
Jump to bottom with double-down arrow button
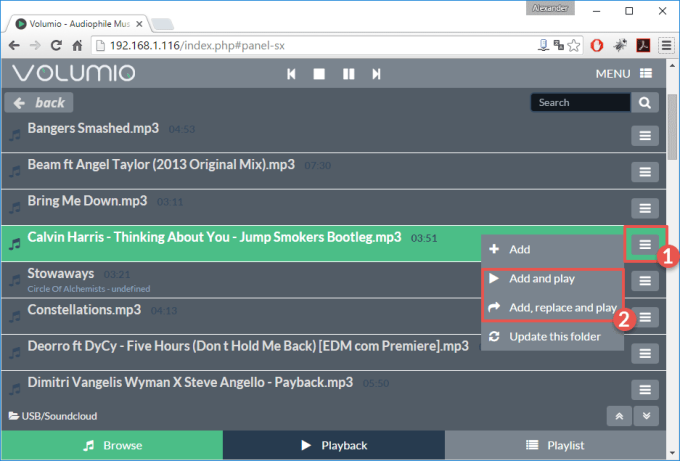point(646,416)
